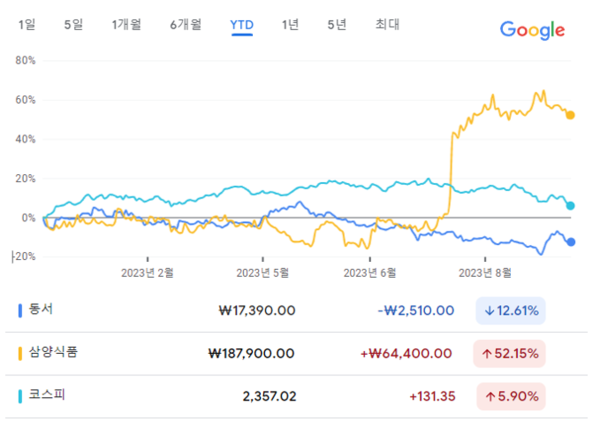Open the 삼양식품 stock row
Viewport: 600px width, 429px height.
pos(58,353)
